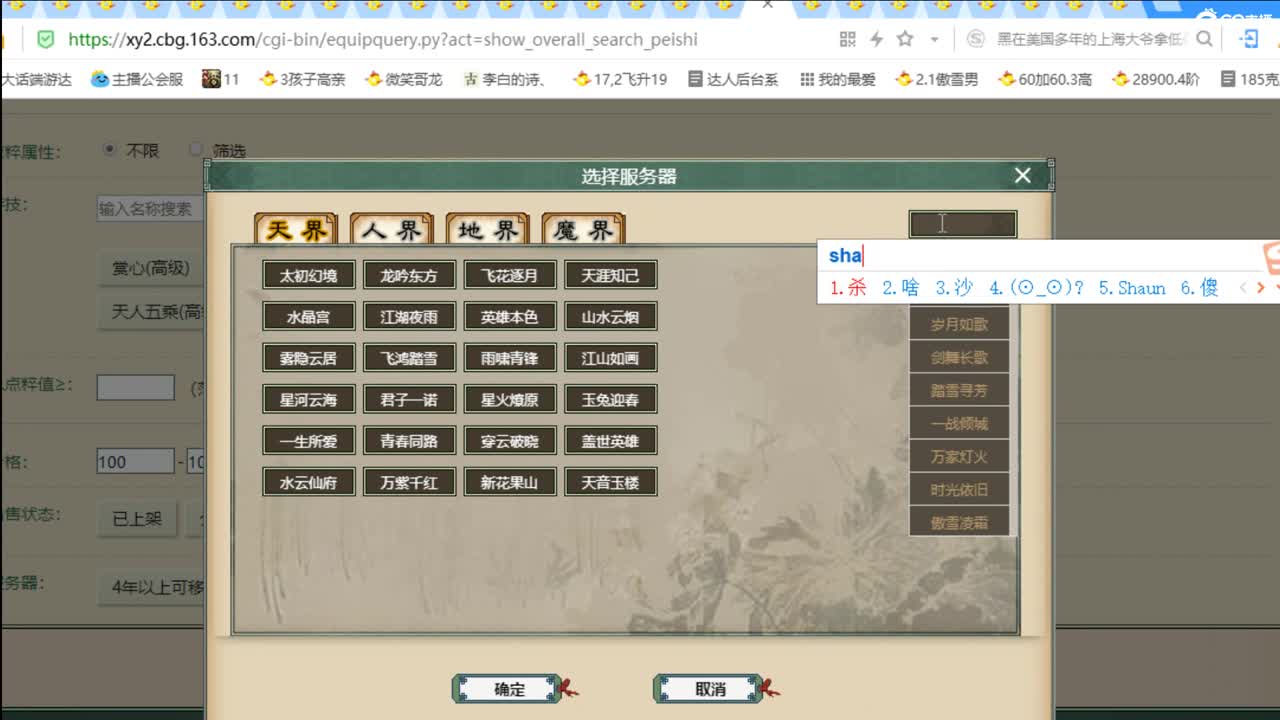Pick IME candidate 3 沙
Screen dimensions: 1280x720
(953, 288)
